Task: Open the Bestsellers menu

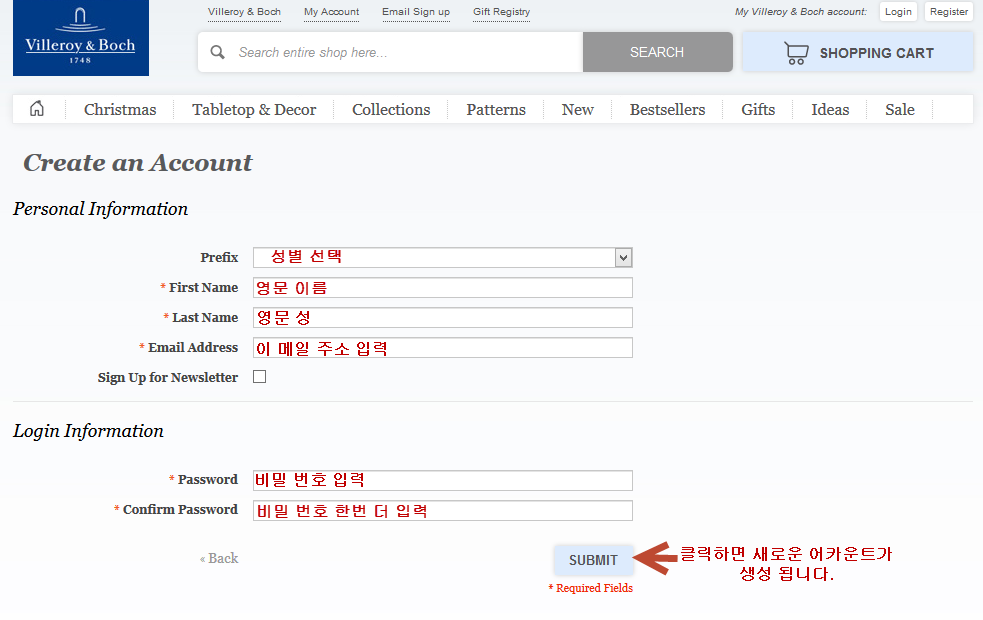Action: [x=668, y=110]
